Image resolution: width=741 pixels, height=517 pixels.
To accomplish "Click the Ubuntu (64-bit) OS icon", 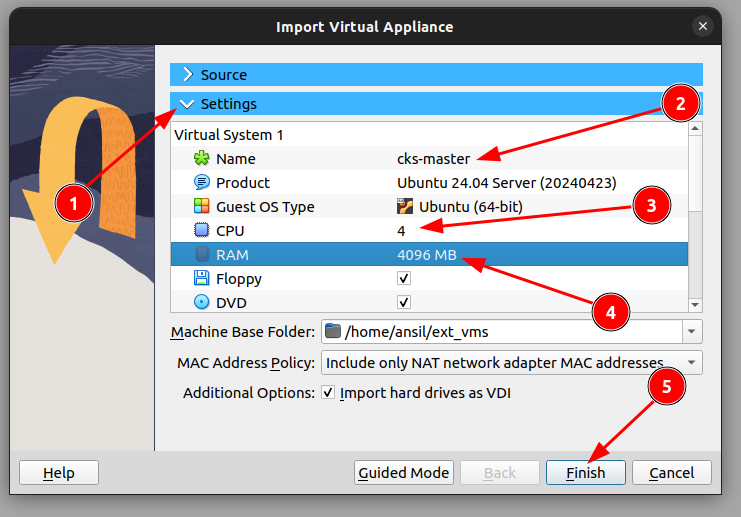I will tap(405, 207).
